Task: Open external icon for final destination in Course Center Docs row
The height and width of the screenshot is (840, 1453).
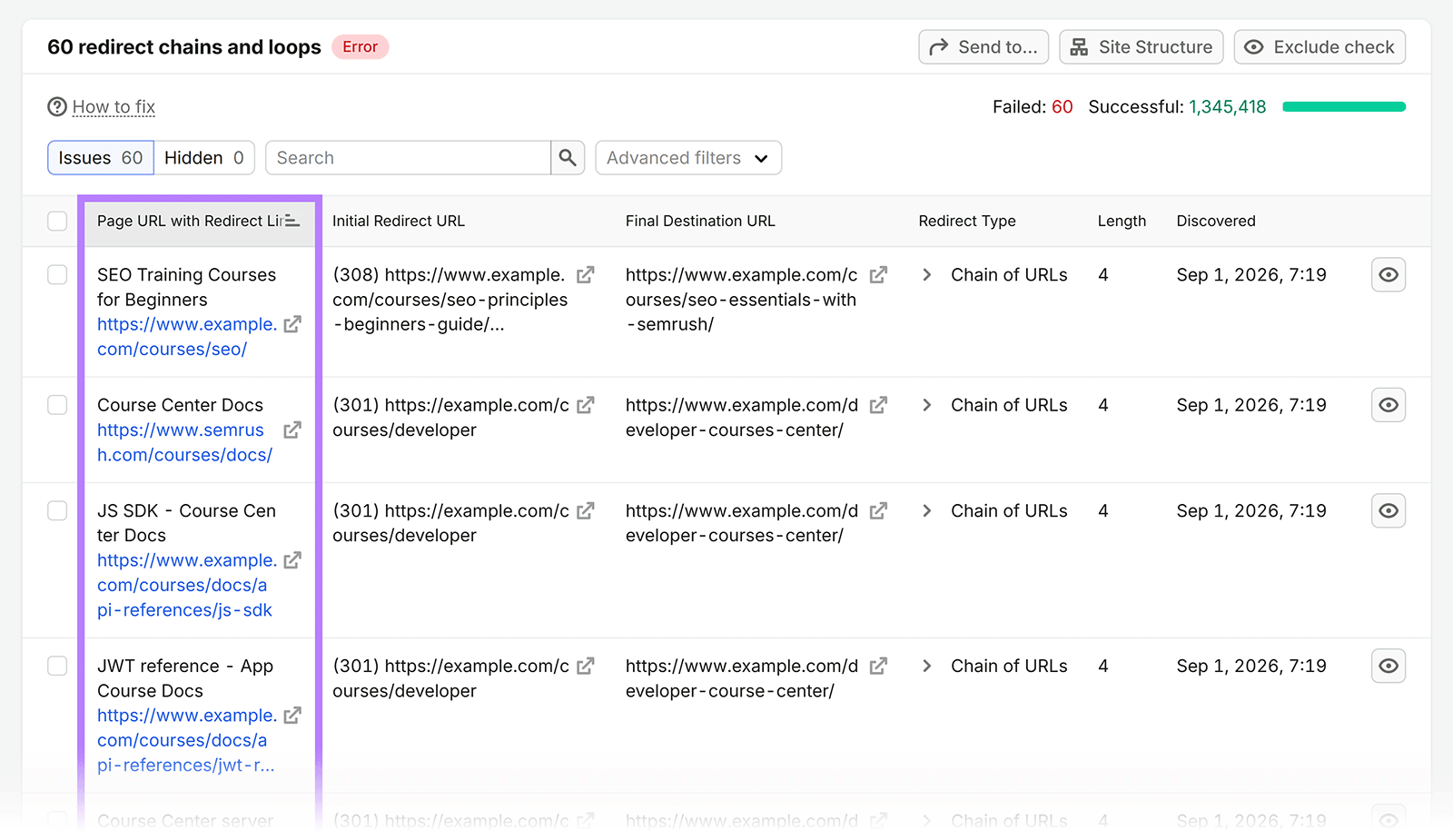Action: tap(878, 405)
